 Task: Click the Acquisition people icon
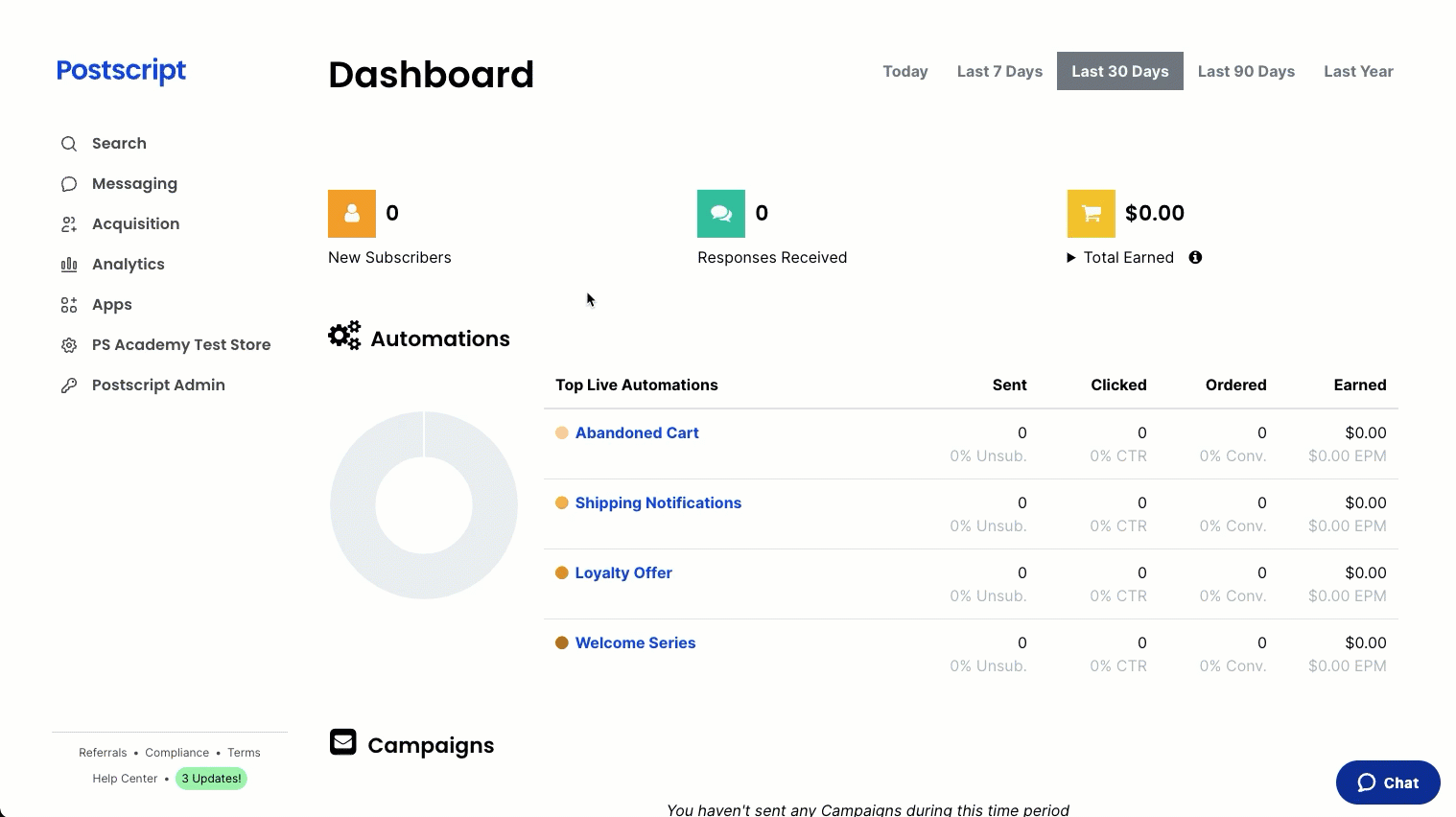[x=68, y=223]
